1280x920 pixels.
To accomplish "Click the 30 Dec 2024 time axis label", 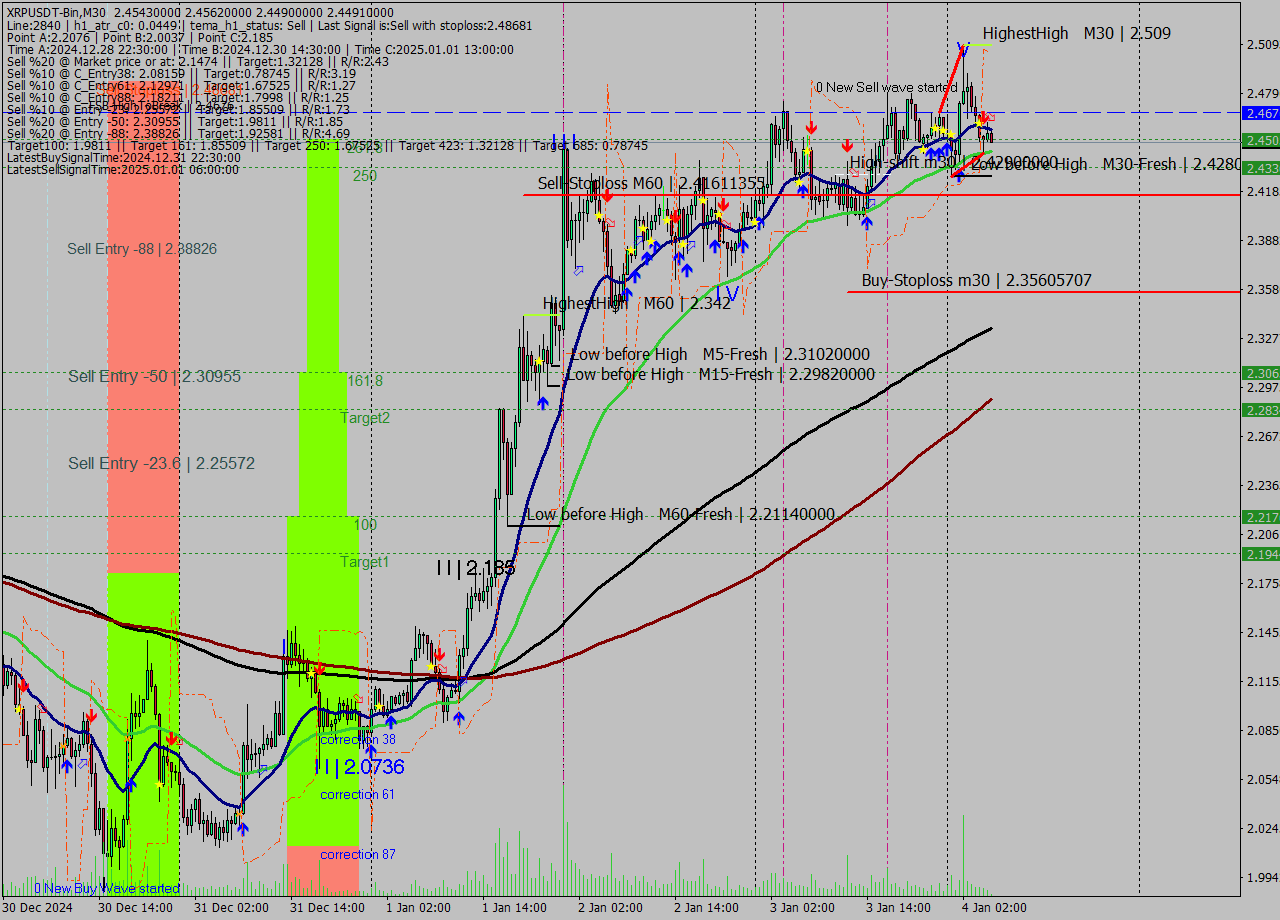I will pyautogui.click(x=38, y=908).
